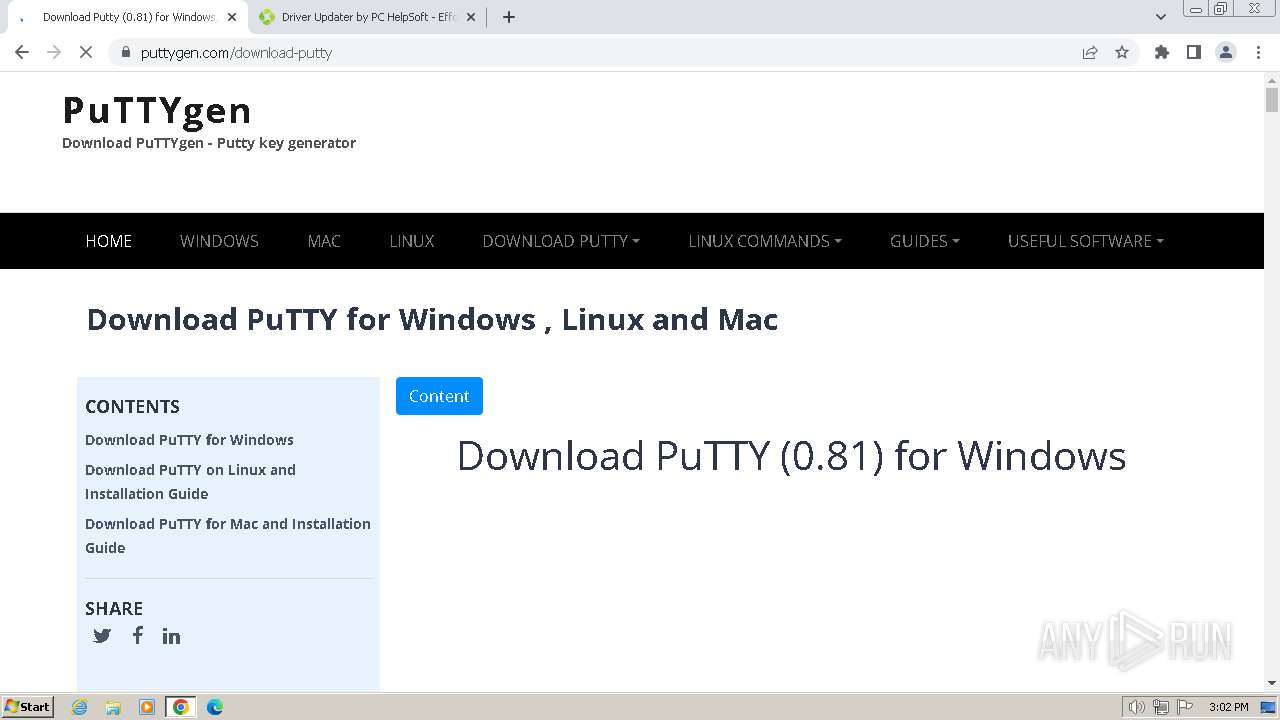Click the PuTTYgen site title

[x=157, y=110]
